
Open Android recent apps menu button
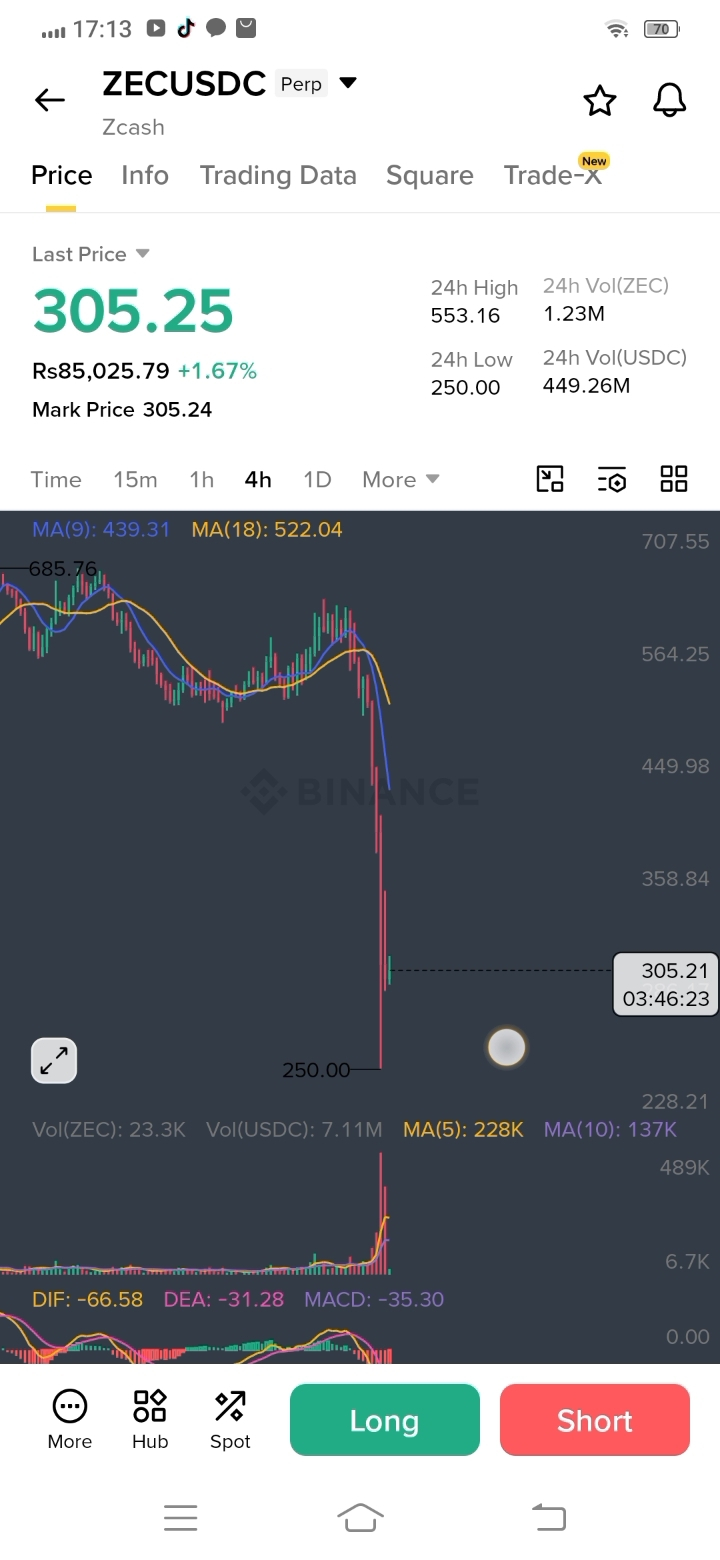coord(181,1517)
